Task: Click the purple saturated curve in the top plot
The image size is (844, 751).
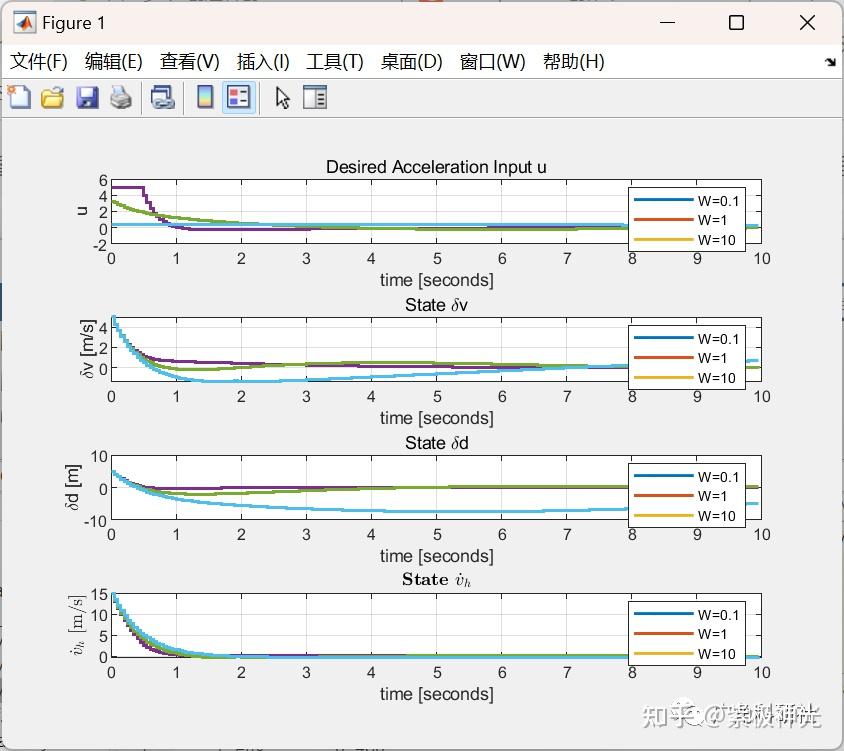Action: pos(127,187)
